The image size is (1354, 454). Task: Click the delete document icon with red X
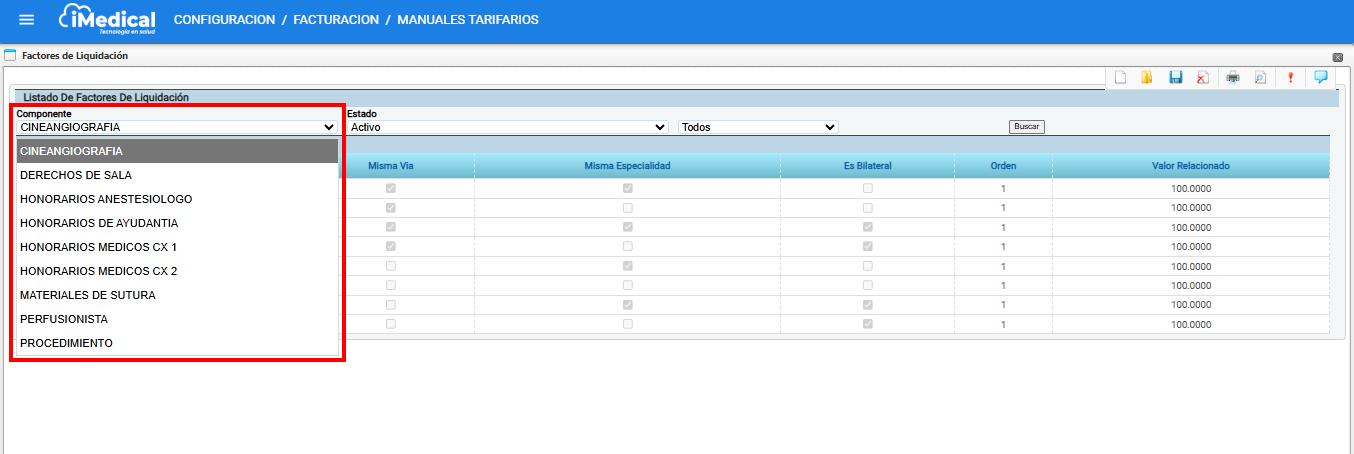coord(1202,77)
